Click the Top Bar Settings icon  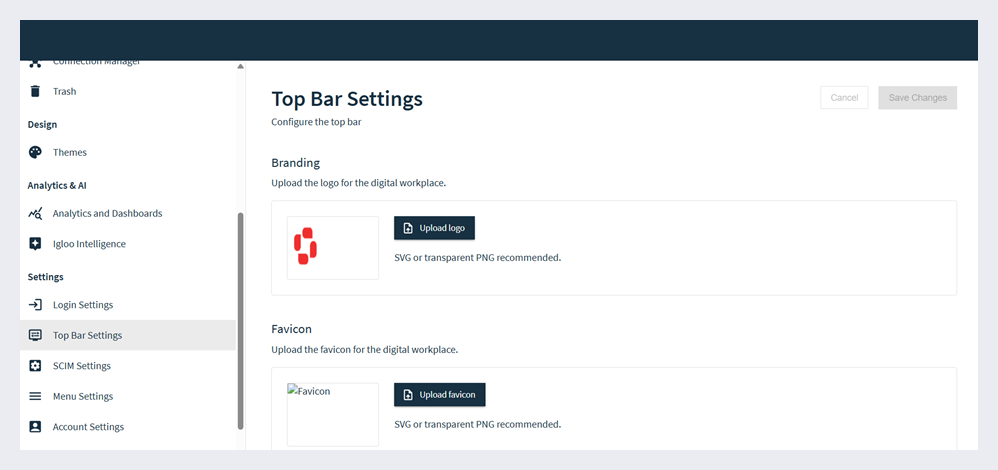coord(35,335)
